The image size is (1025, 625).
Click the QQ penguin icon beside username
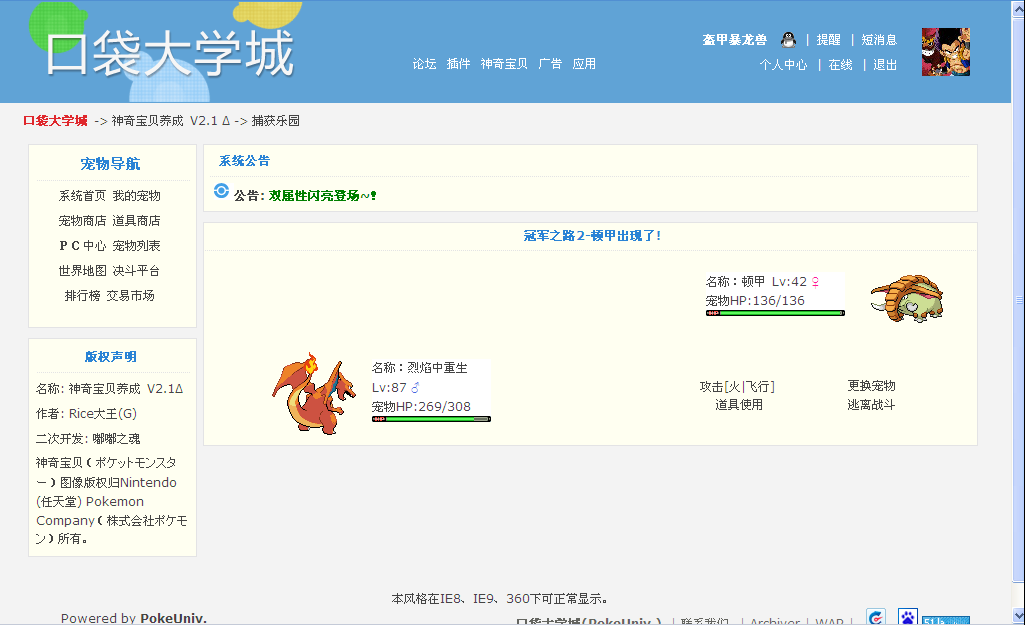[x=788, y=40]
